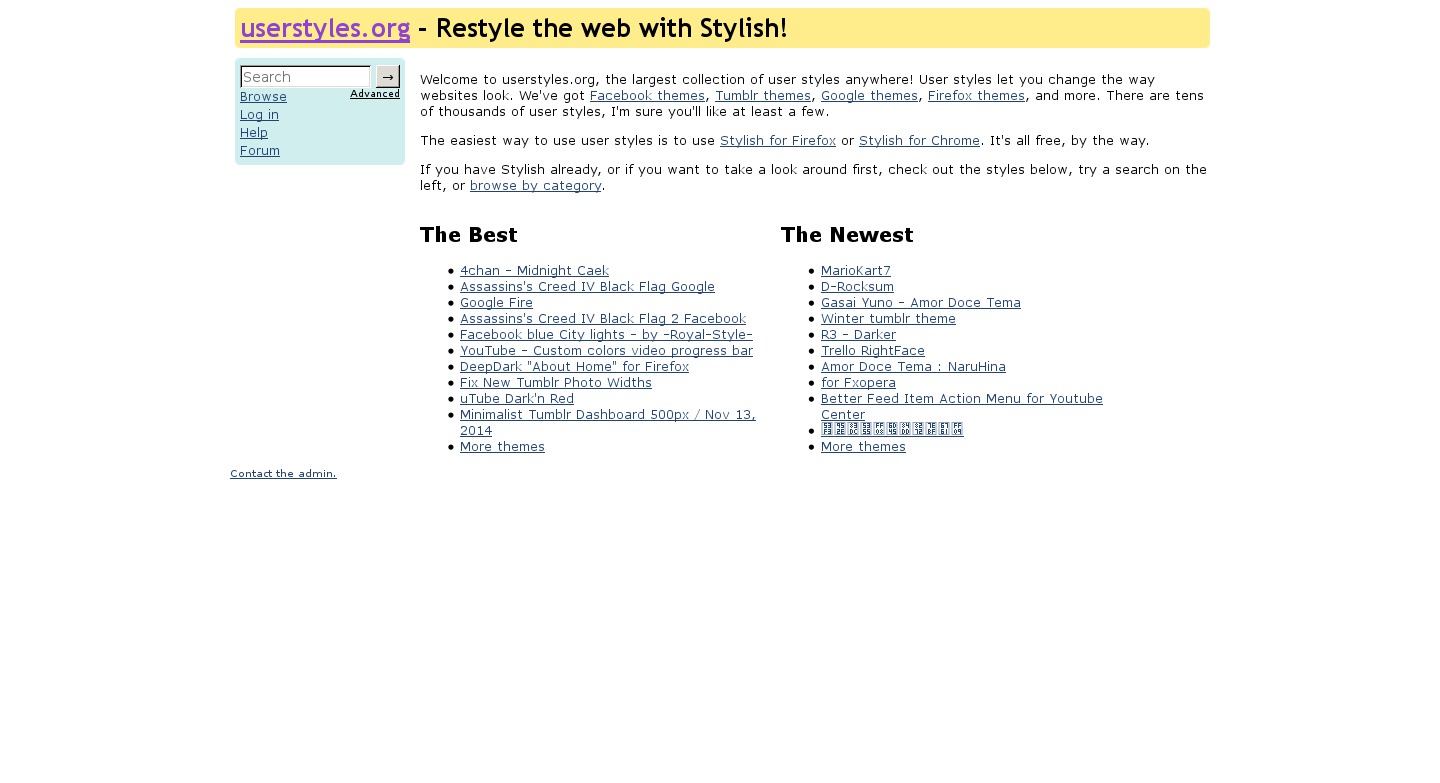Image resolution: width=1440 pixels, height=783 pixels.
Task: Click the userstyles.org header title link
Action: 325,29
